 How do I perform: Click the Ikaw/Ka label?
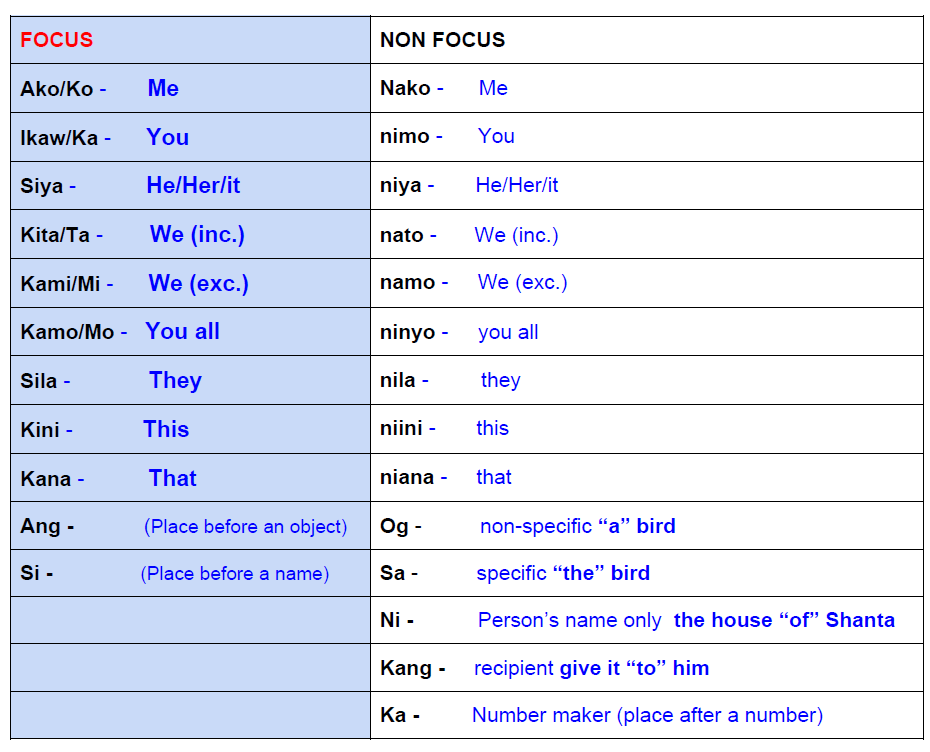pos(59,138)
